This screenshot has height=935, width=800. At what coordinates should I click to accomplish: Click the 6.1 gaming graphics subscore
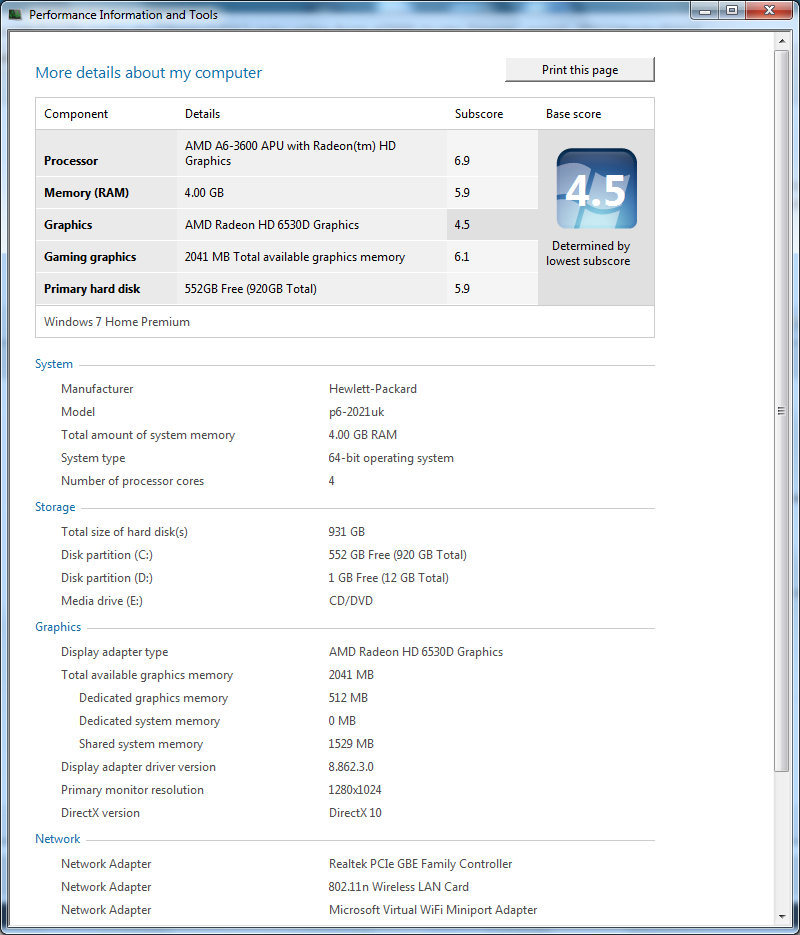pyautogui.click(x=462, y=257)
